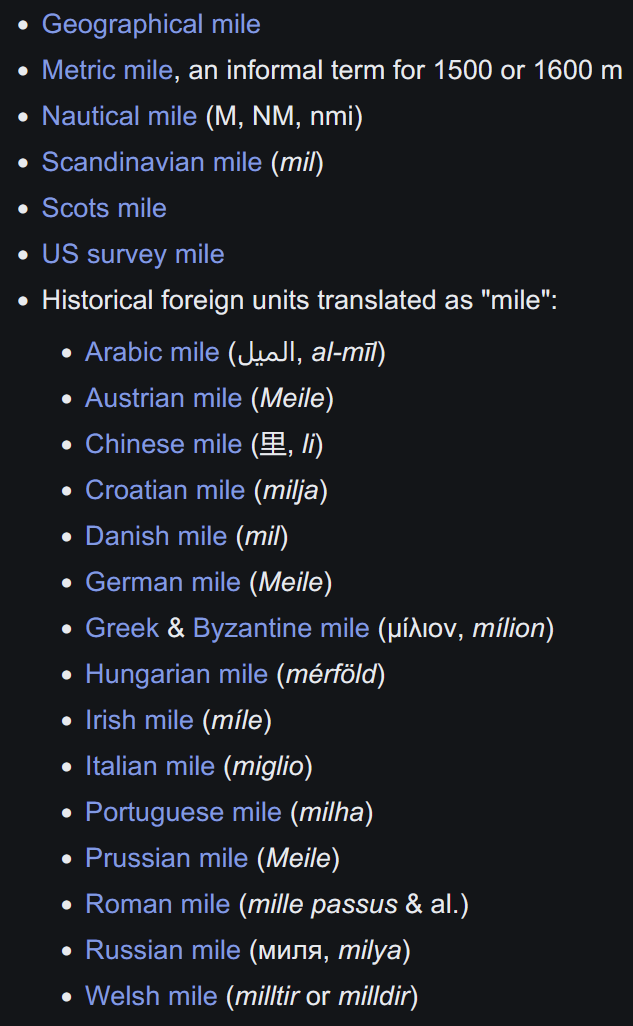Open the Italian mile link
The width and height of the screenshot is (633, 1026).
(150, 766)
